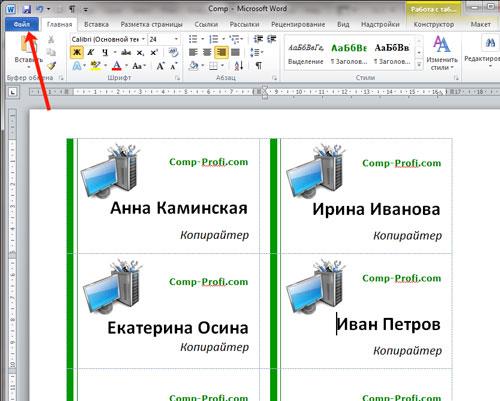Open the Макет table tools tab
The height and width of the screenshot is (401, 500).
481,24
